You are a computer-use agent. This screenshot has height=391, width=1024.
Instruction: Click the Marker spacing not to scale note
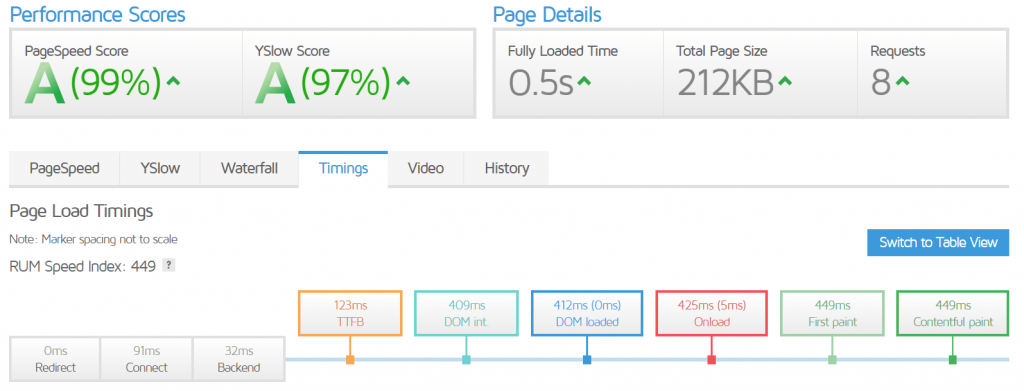[93, 240]
